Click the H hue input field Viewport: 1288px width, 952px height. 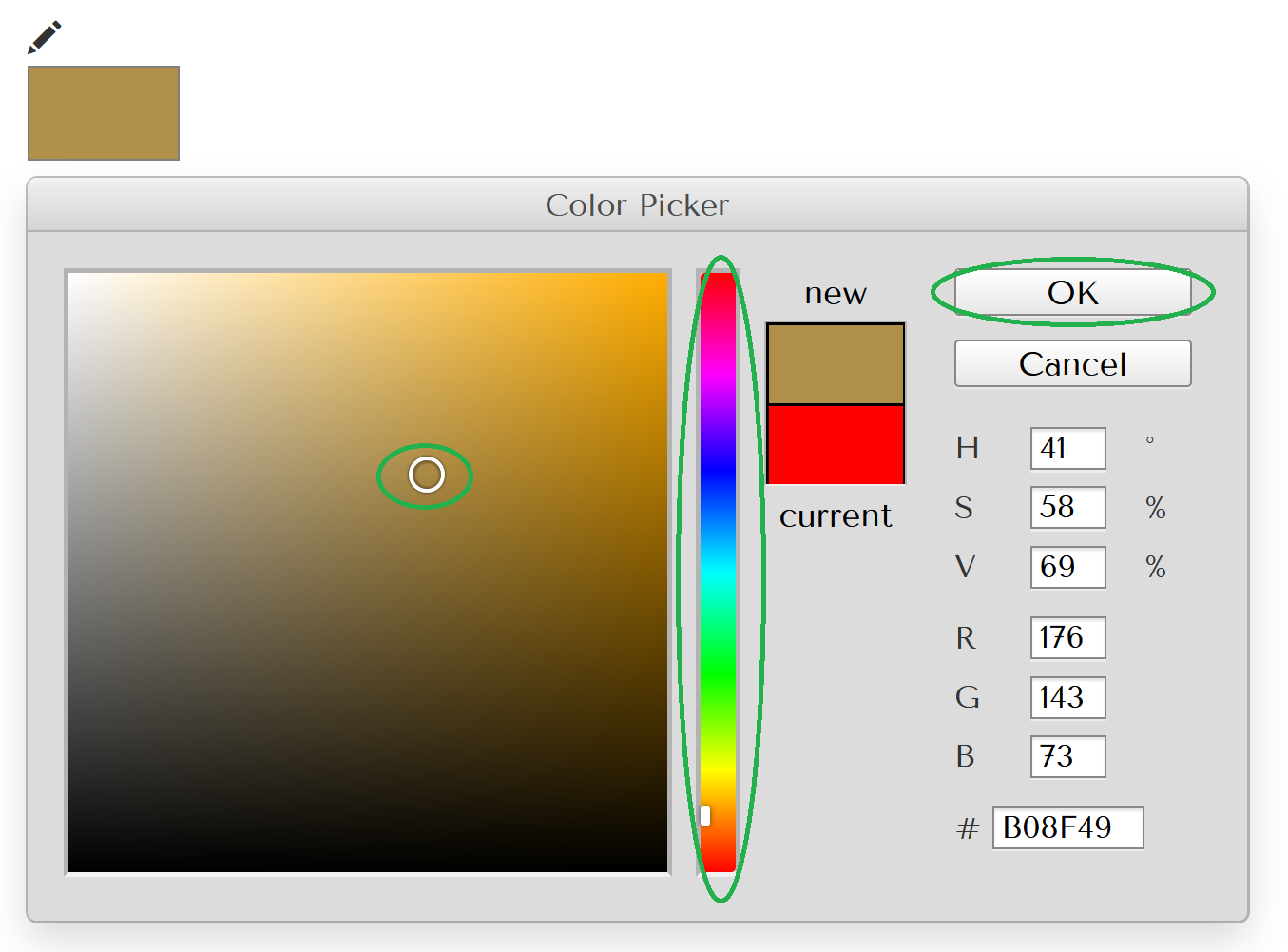[x=1067, y=448]
